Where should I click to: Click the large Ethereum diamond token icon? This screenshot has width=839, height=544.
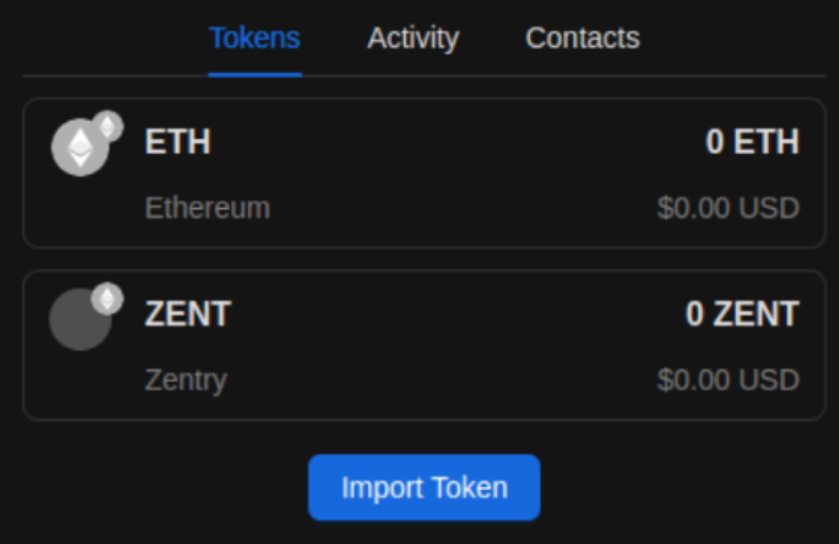[80, 147]
